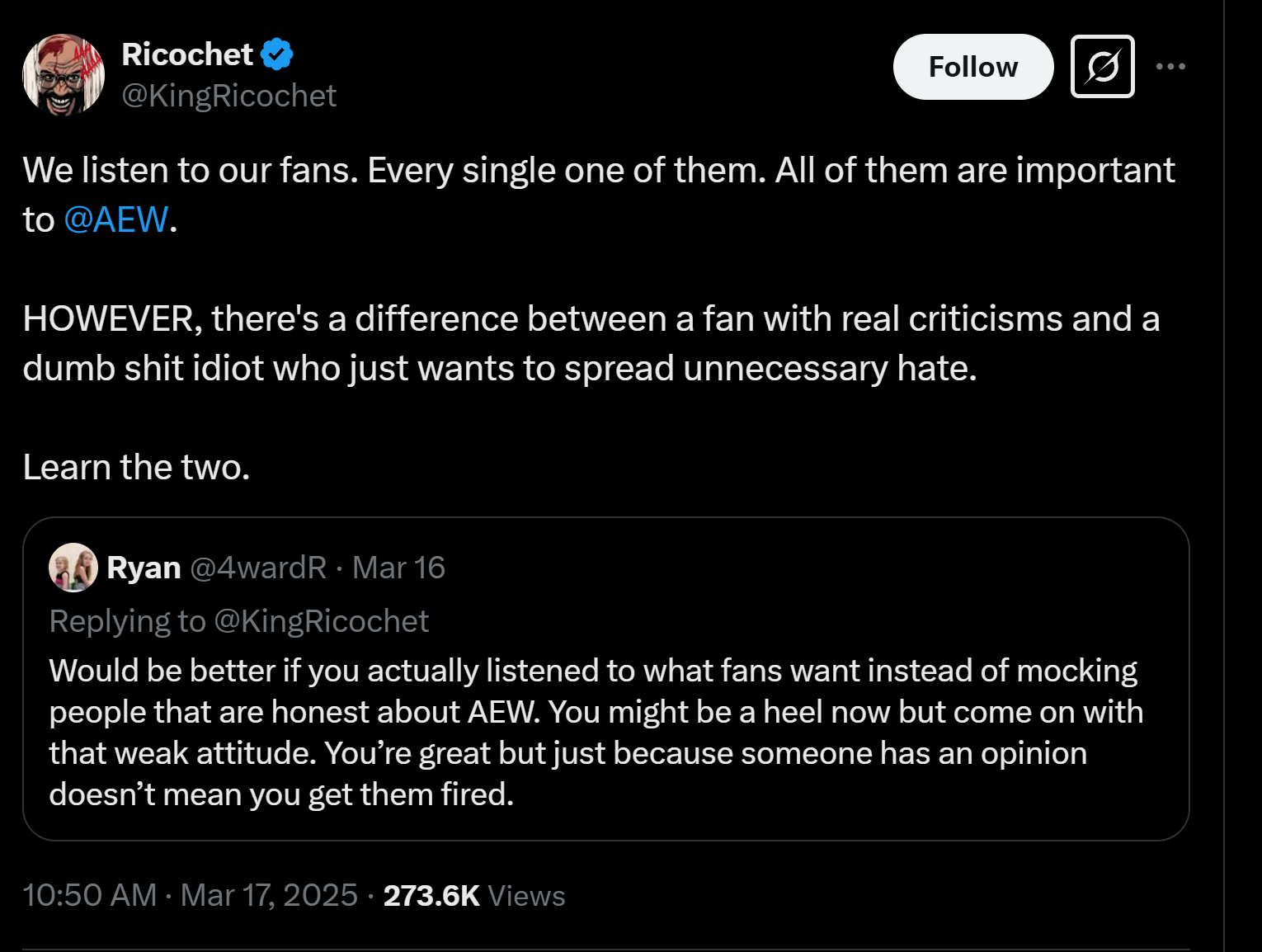Screen dimensions: 1262x952
Task: Open the @KingRicochet handle under the name
Action: pyautogui.click(x=228, y=96)
